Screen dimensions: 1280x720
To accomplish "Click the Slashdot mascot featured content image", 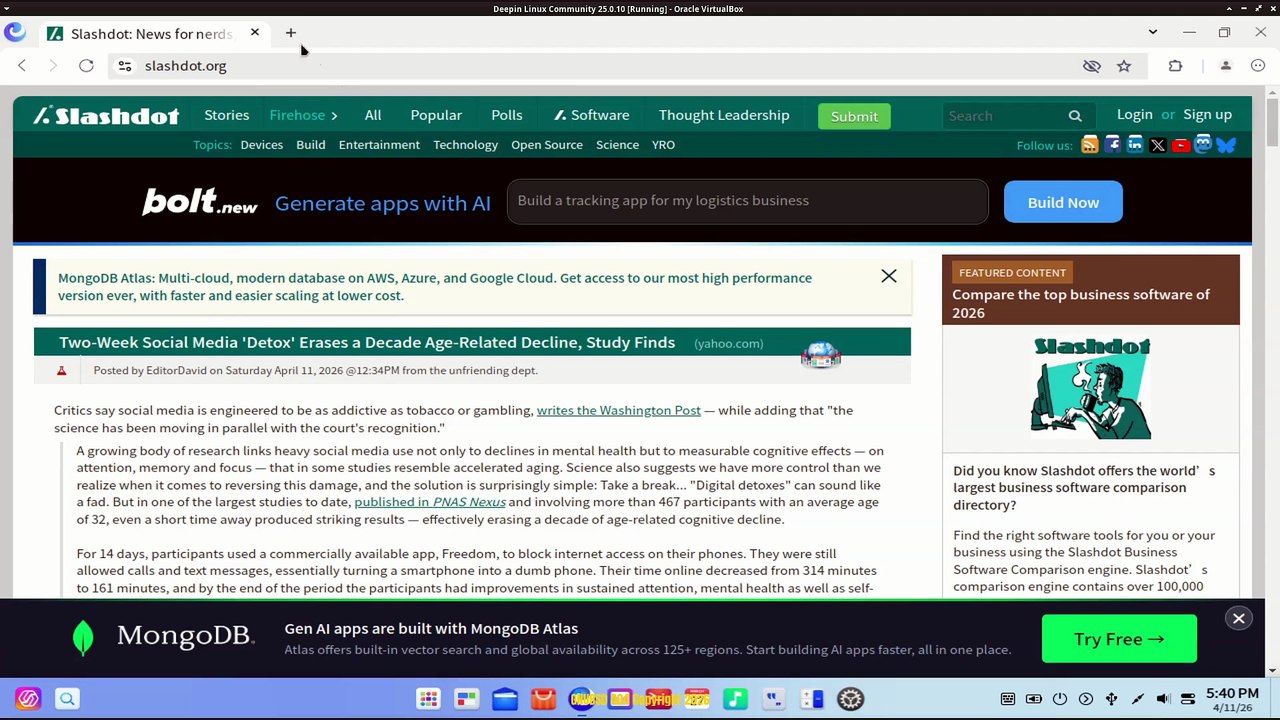I will (1091, 388).
